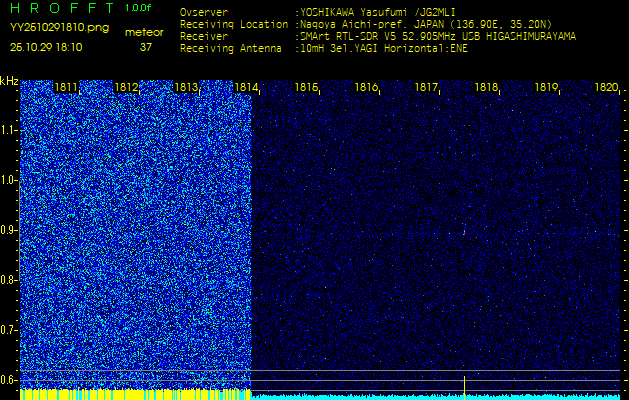Click the 'Ovserver' field label

(204, 12)
